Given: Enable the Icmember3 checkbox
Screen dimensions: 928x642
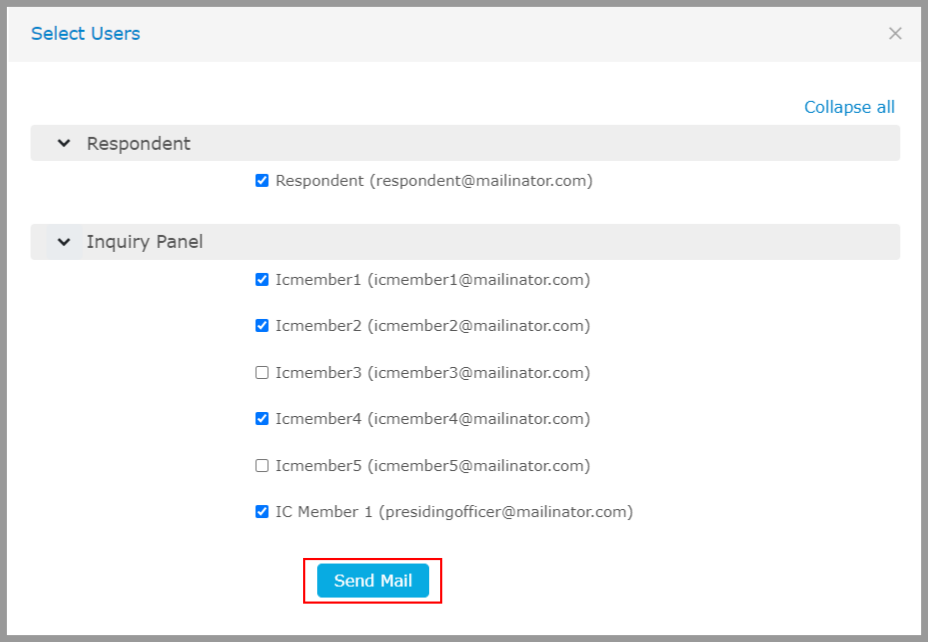Looking at the screenshot, I should (262, 373).
